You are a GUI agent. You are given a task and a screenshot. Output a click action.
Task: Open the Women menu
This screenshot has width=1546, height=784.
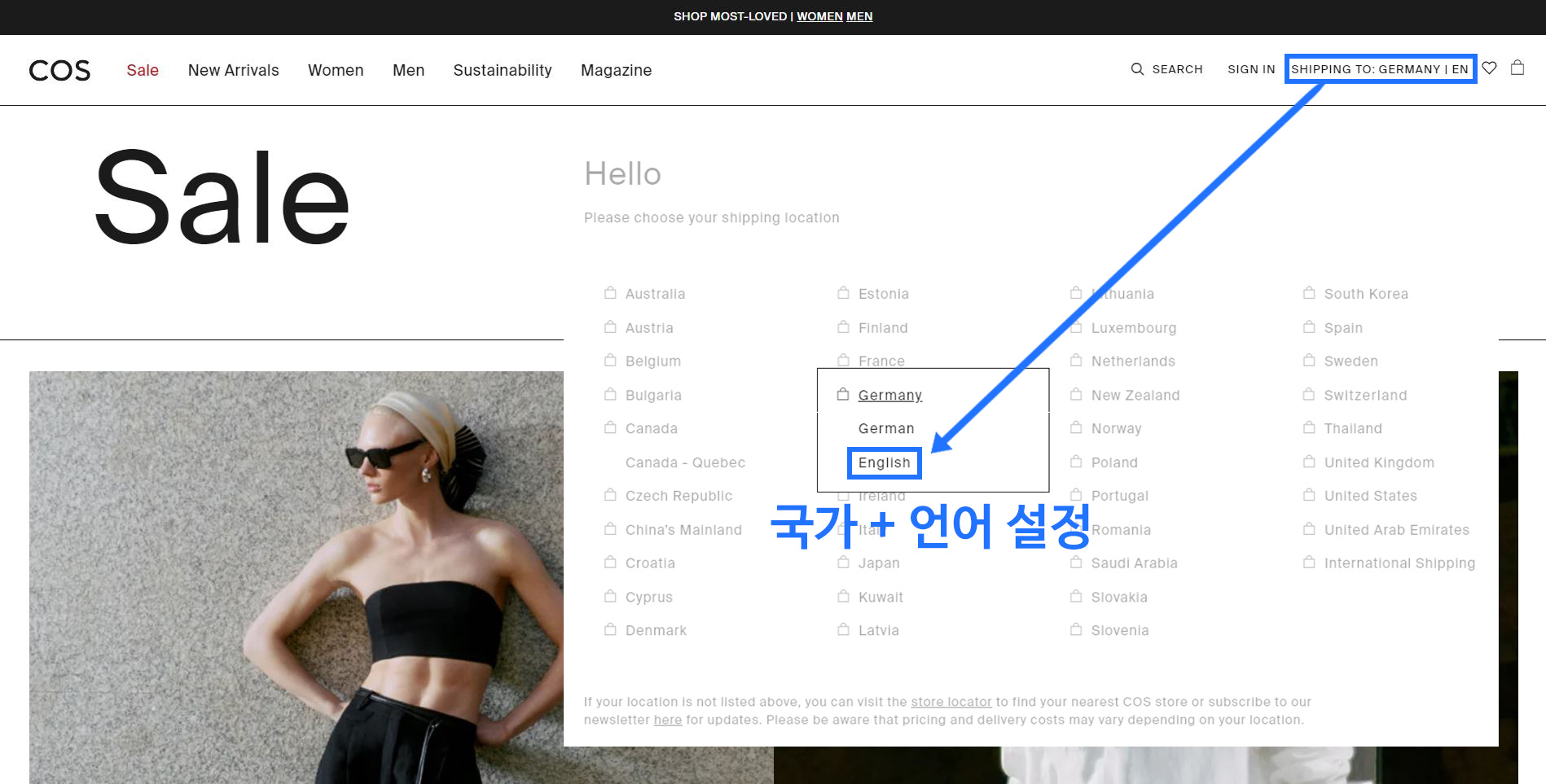coord(336,70)
